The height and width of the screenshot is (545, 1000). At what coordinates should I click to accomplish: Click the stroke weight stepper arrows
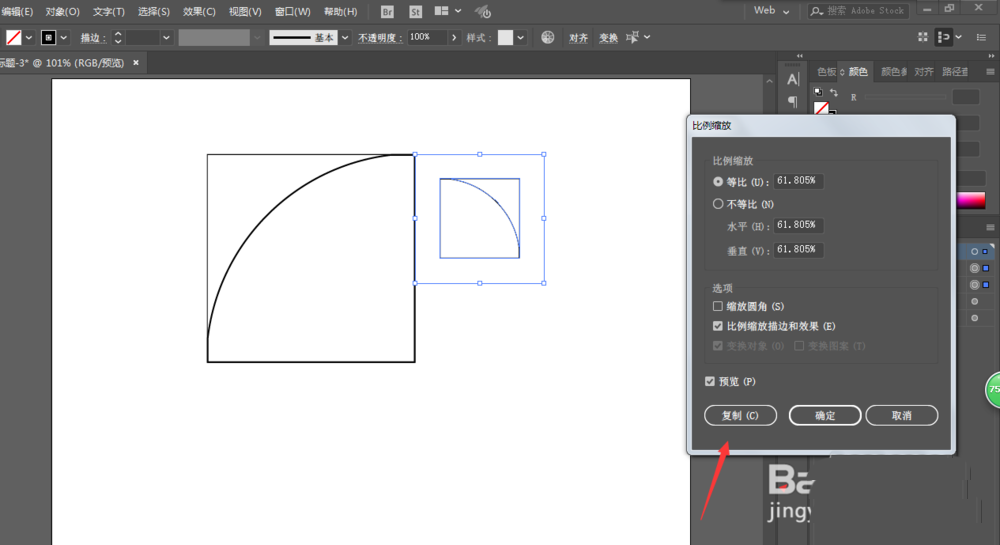coord(118,38)
